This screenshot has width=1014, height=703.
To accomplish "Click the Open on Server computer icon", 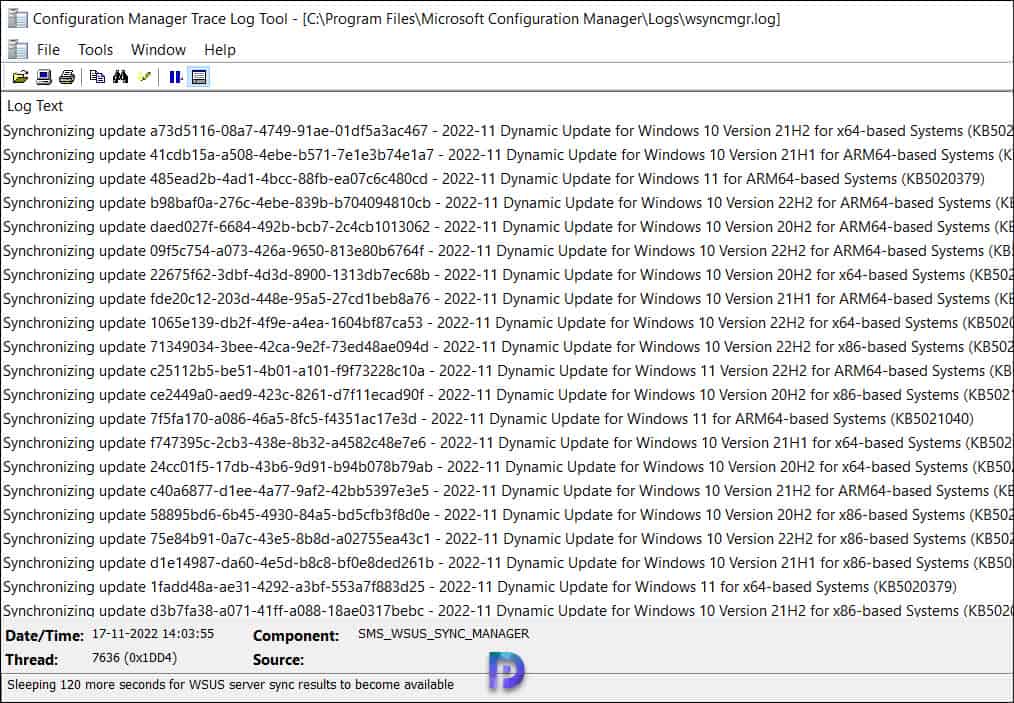I will click(x=43, y=78).
